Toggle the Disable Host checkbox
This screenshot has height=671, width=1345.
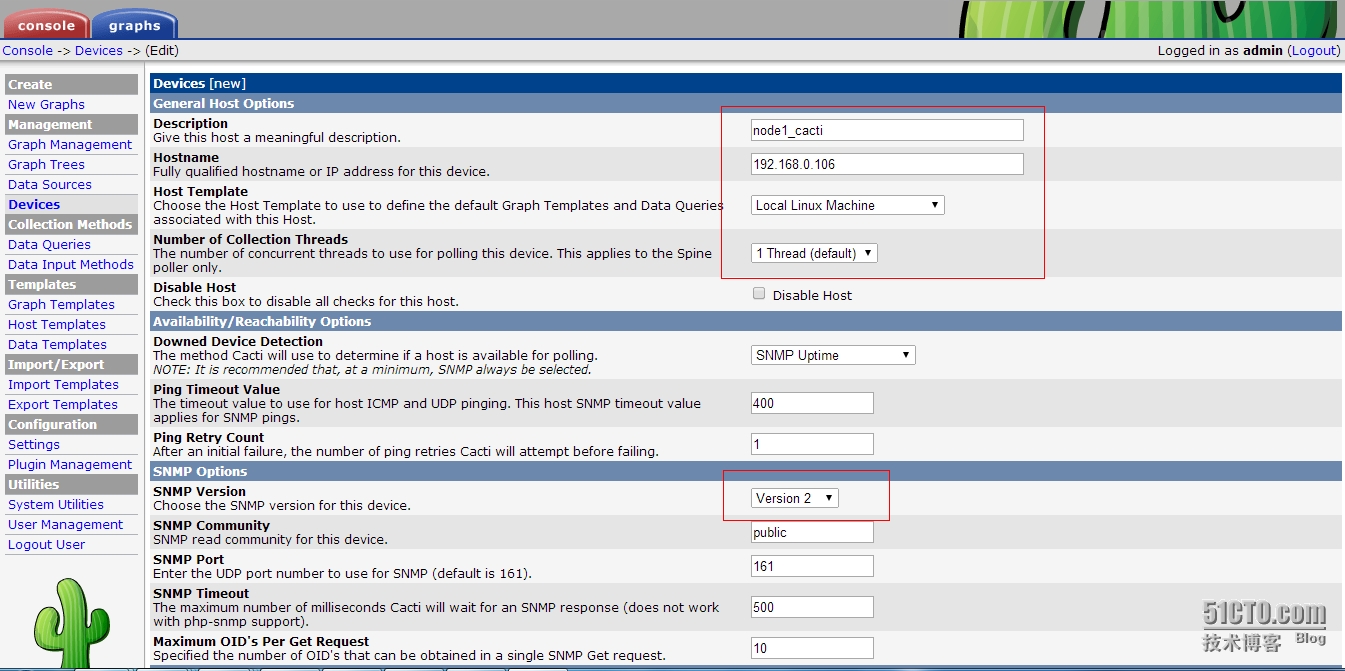pyautogui.click(x=759, y=294)
